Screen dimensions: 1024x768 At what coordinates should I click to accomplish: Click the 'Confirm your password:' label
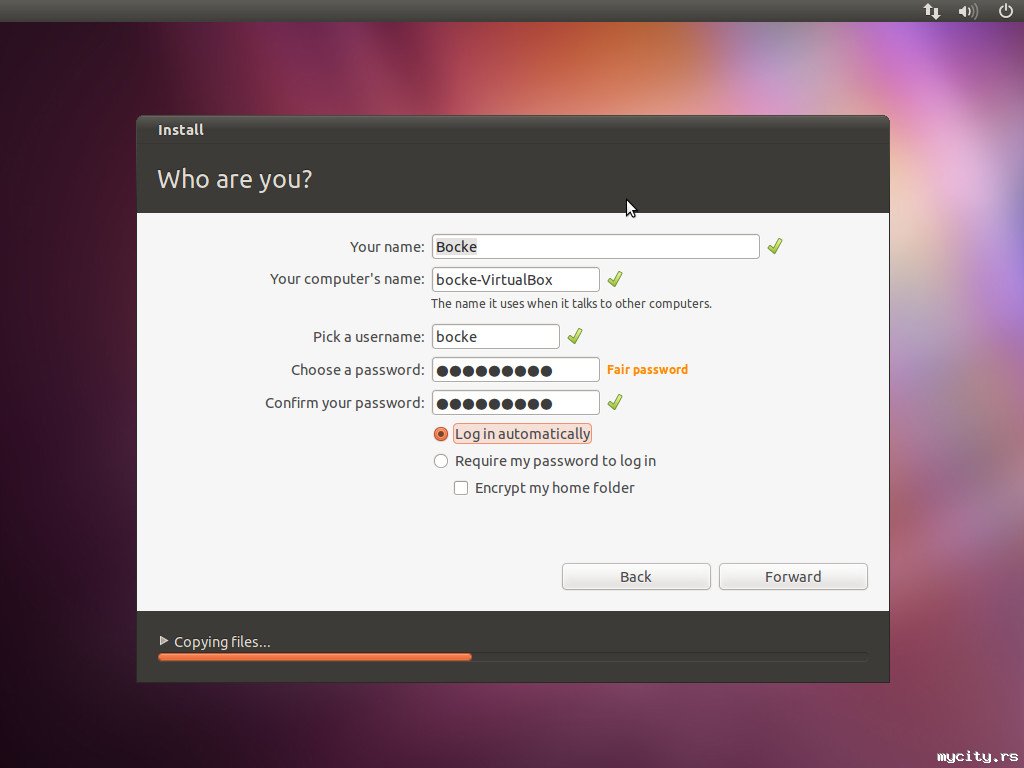(345, 403)
